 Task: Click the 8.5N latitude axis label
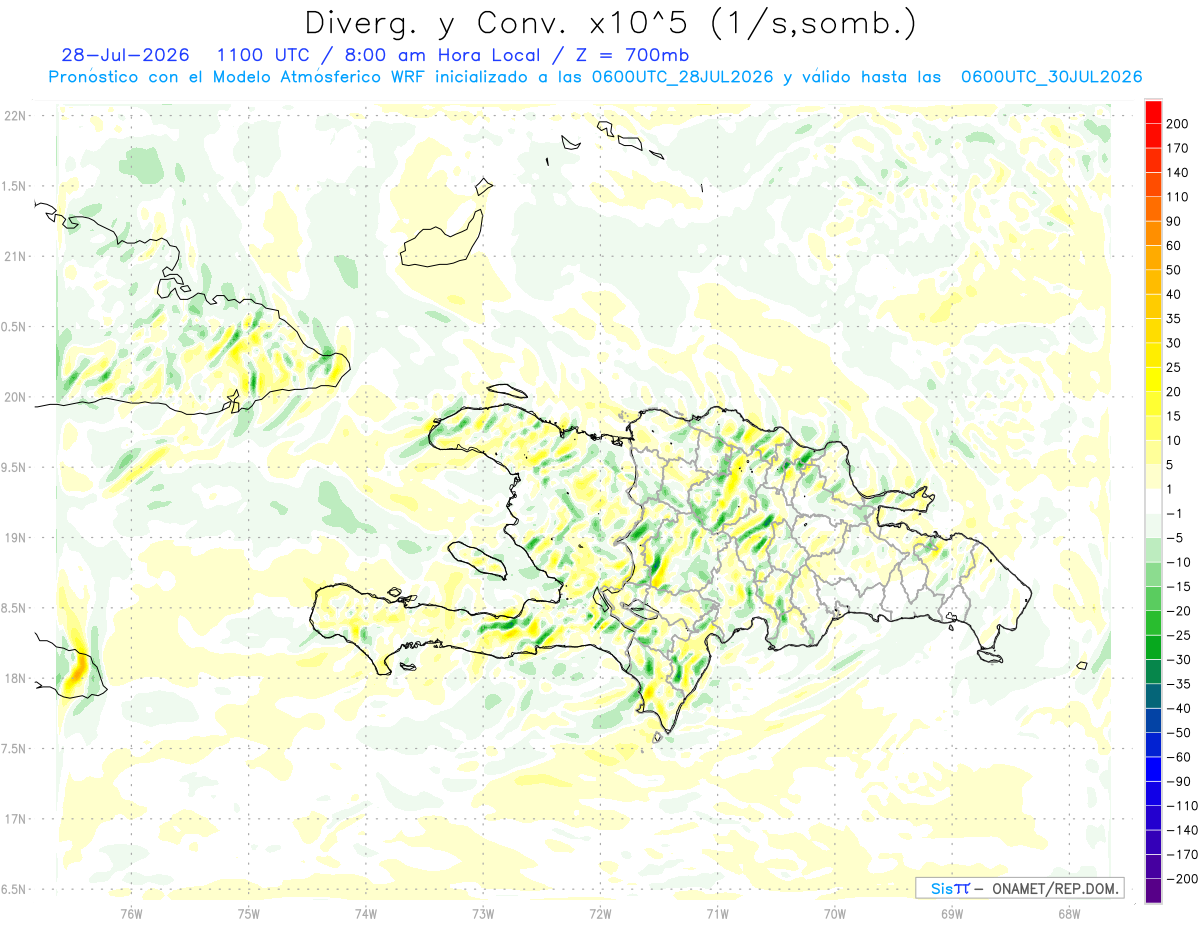15,608
